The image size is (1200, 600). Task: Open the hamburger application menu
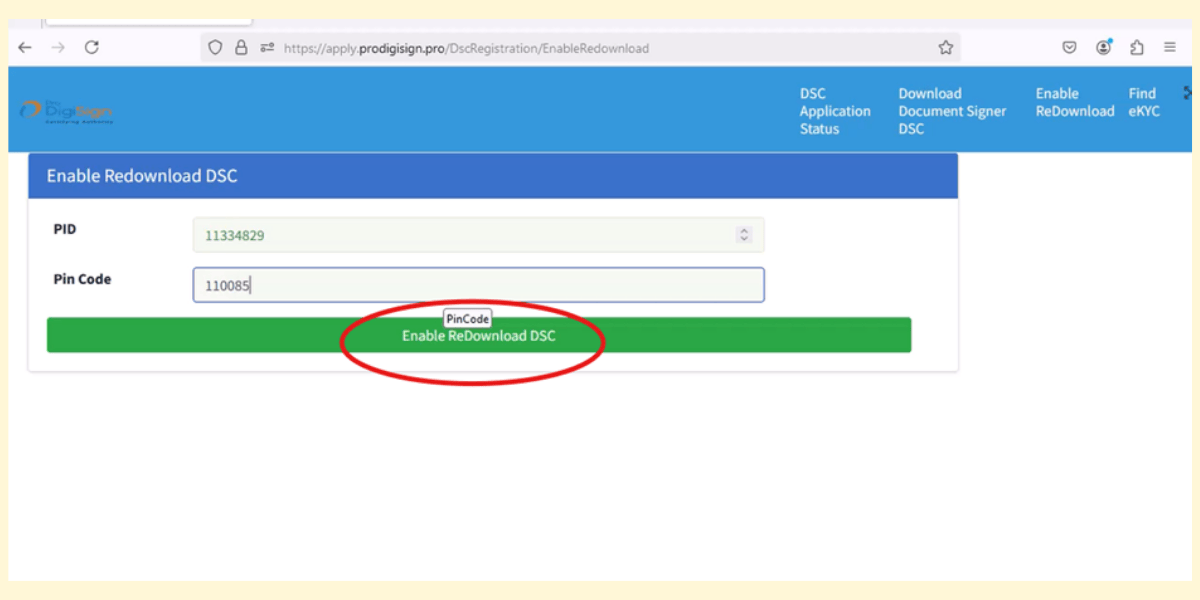tap(1169, 47)
